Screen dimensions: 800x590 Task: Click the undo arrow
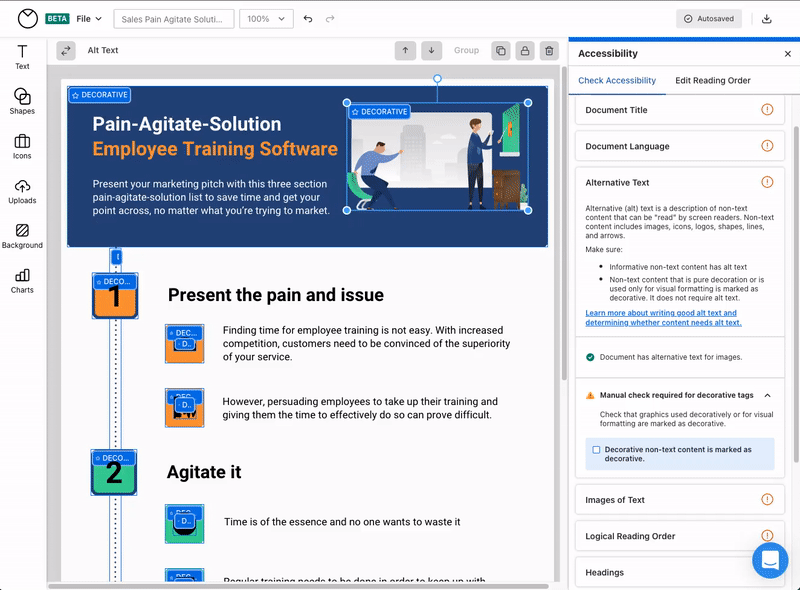click(x=308, y=19)
